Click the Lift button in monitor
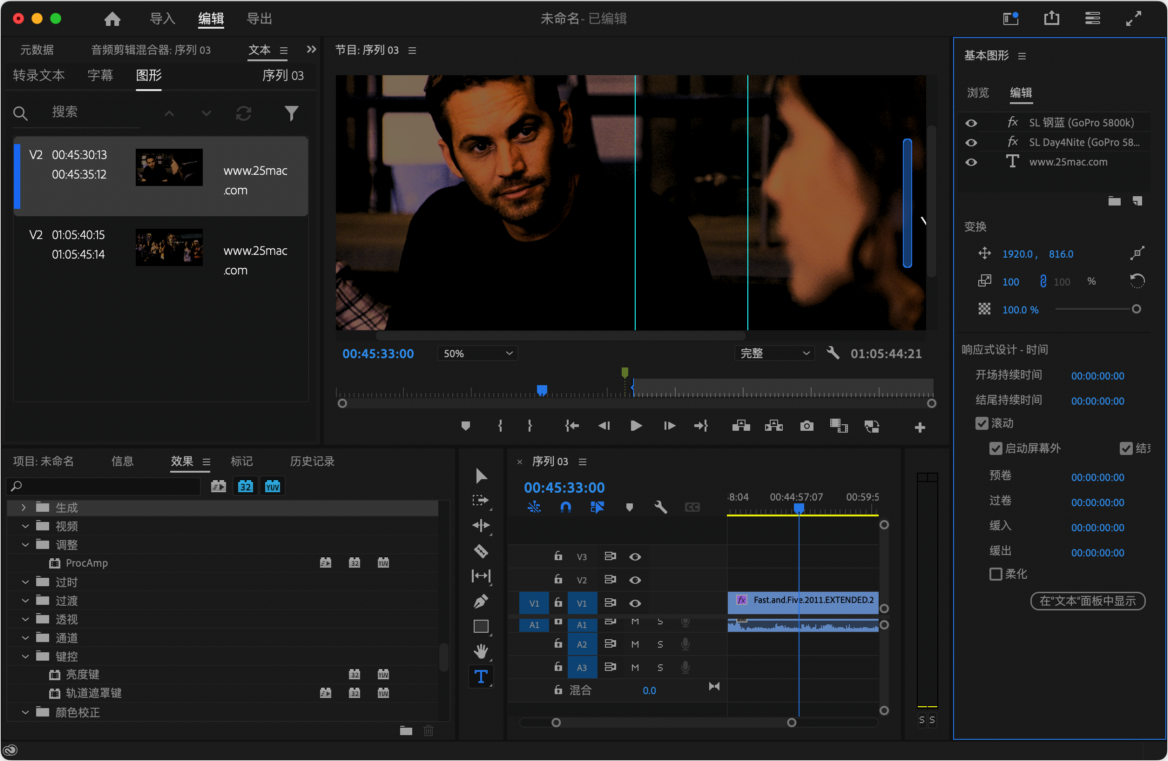Viewport: 1168px width, 761px height. coord(740,426)
